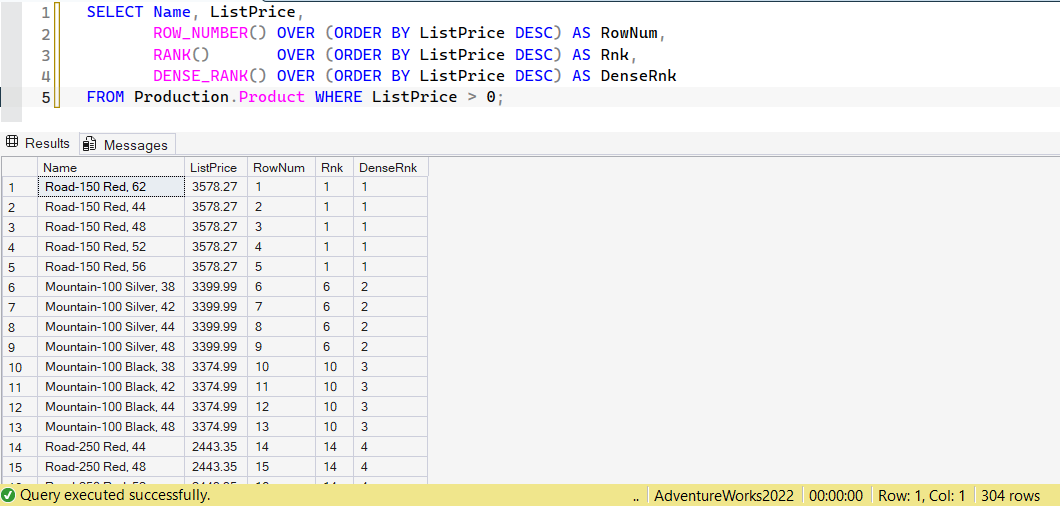
Task: Click cell 'Road-150 Red, 44'
Action: pyautogui.click(x=111, y=206)
